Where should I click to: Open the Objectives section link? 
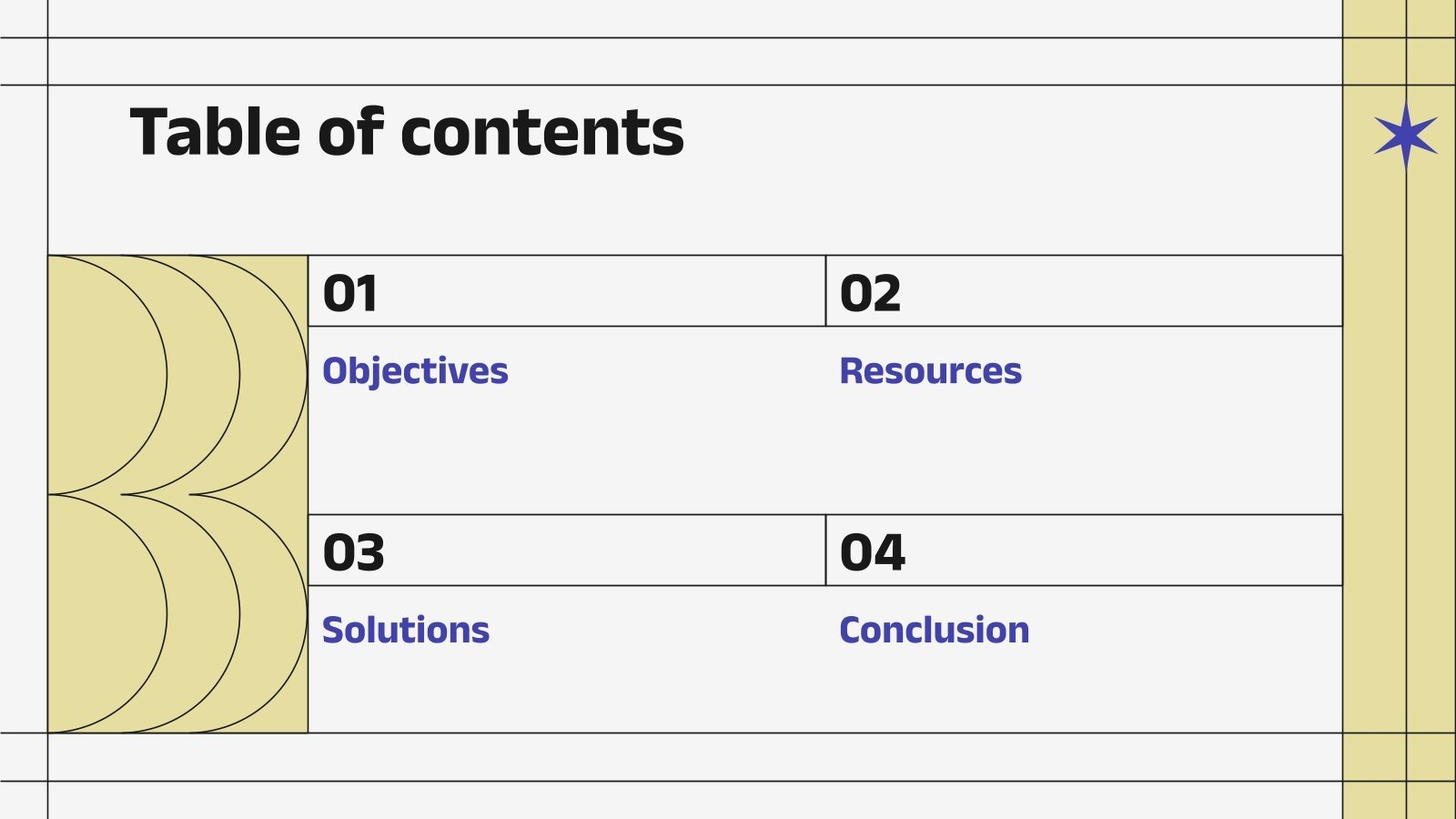415,371
